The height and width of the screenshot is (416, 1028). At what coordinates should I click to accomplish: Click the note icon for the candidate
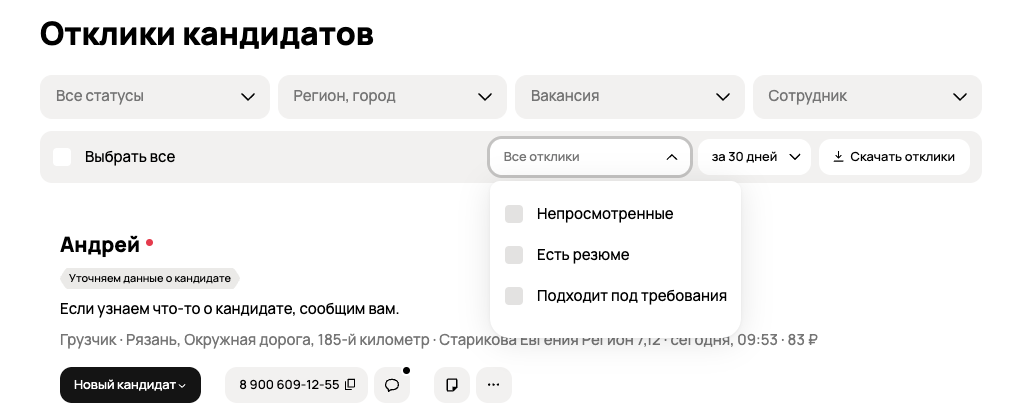pos(452,385)
